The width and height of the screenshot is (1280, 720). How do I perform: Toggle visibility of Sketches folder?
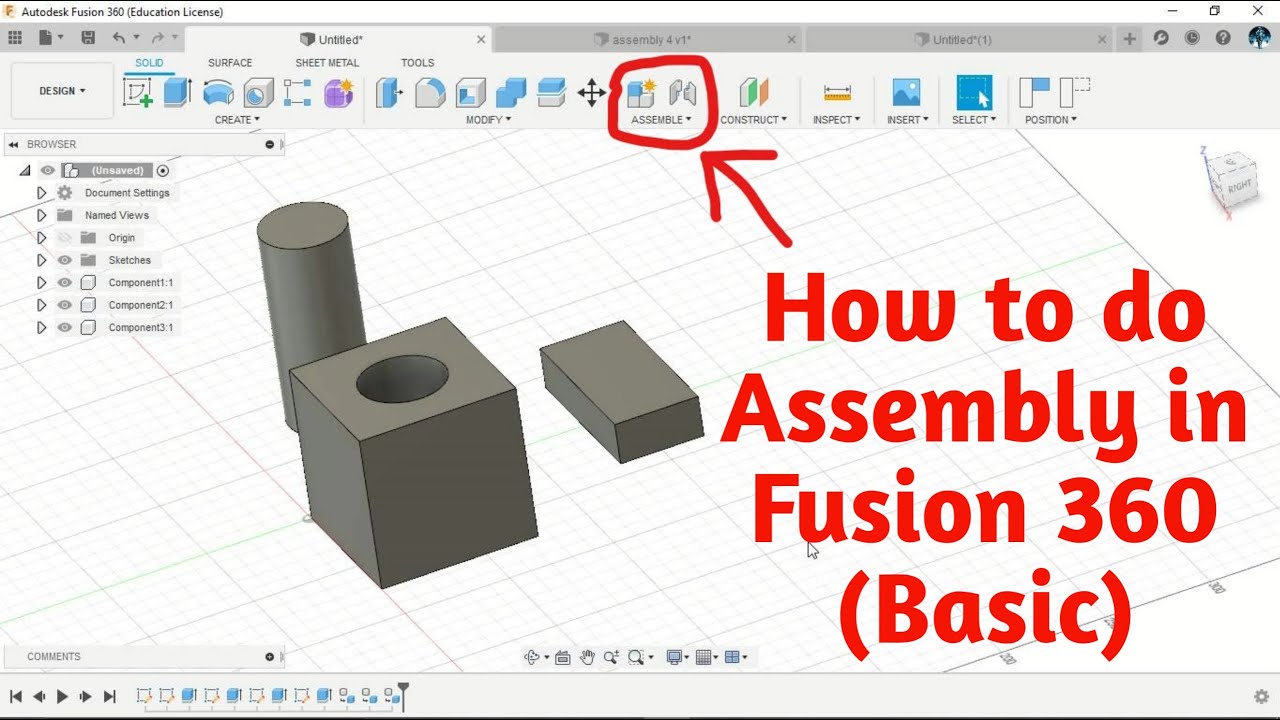pyautogui.click(x=65, y=260)
